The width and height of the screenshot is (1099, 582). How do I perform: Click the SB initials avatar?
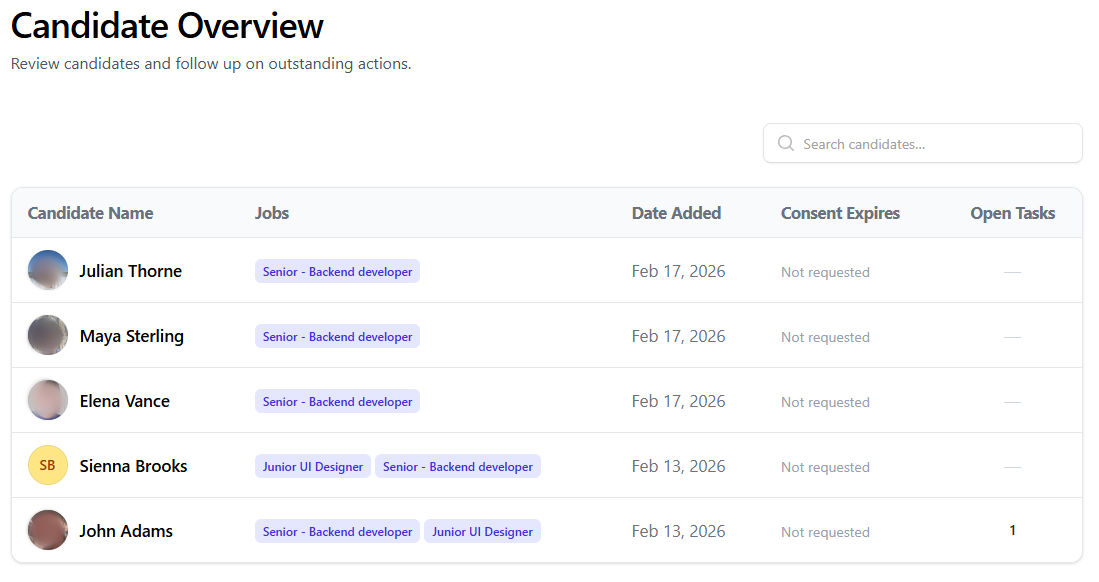pyautogui.click(x=48, y=466)
